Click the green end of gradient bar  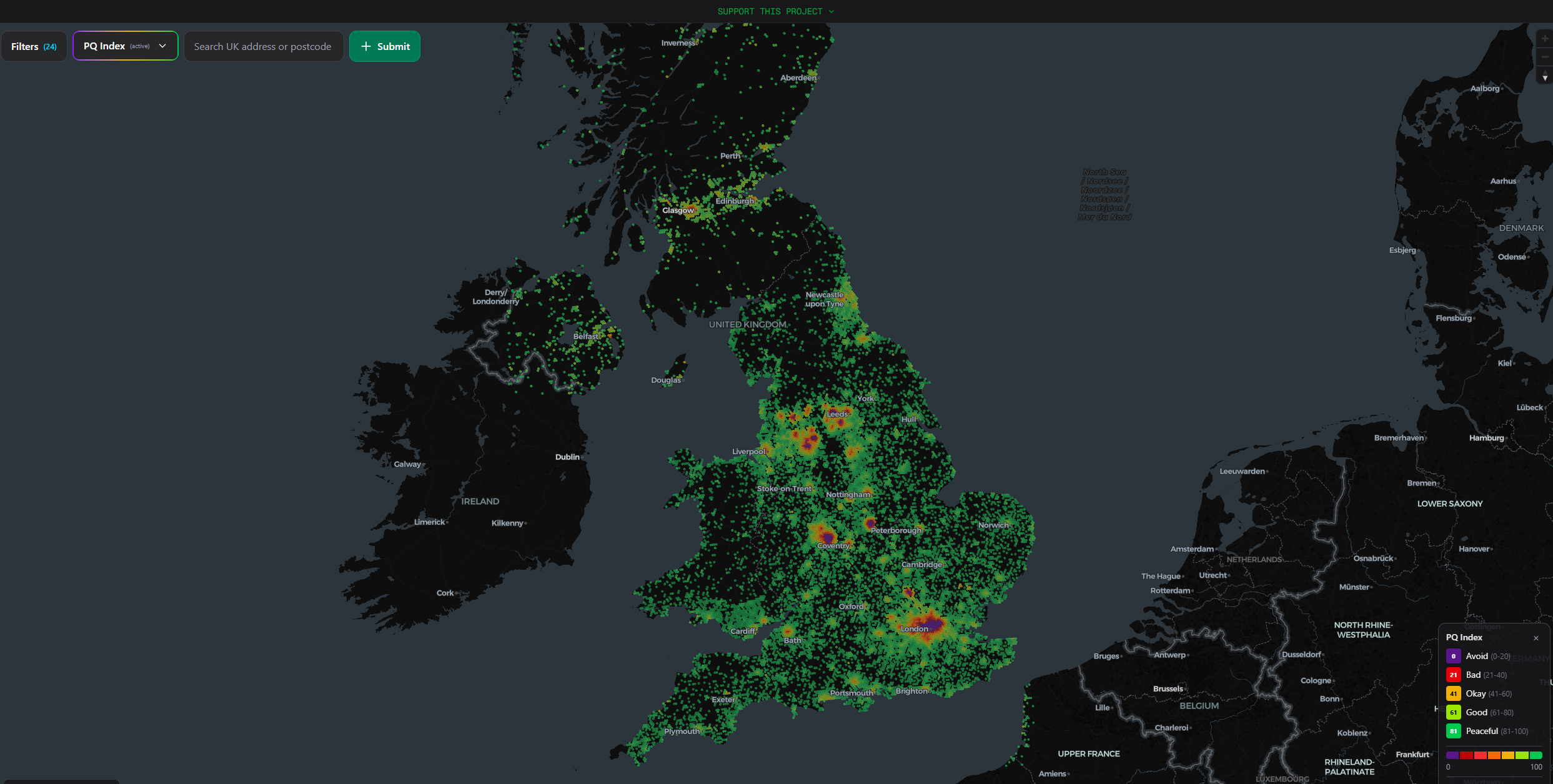[1536, 755]
